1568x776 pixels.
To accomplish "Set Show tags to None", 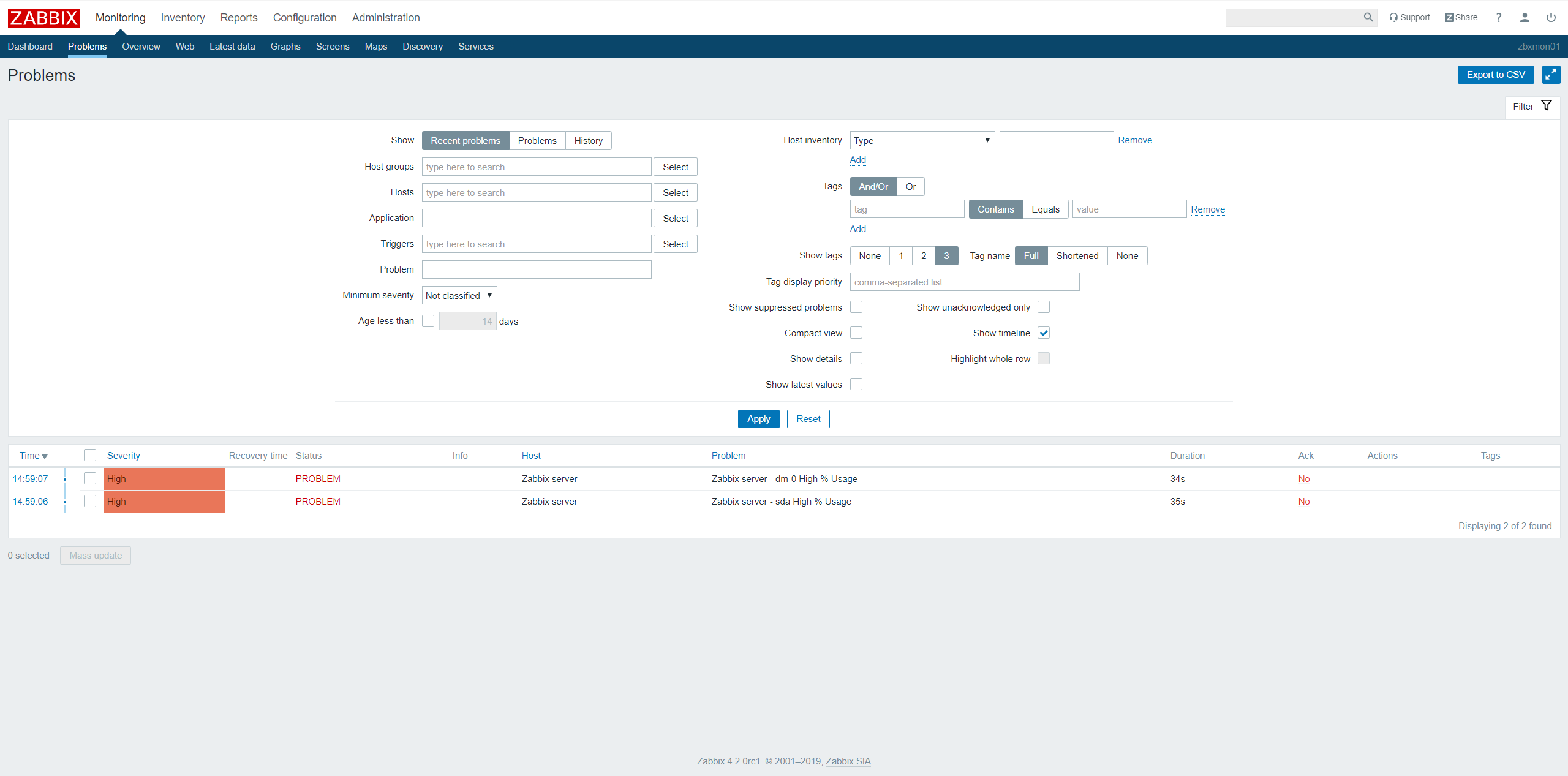I will pos(870,256).
